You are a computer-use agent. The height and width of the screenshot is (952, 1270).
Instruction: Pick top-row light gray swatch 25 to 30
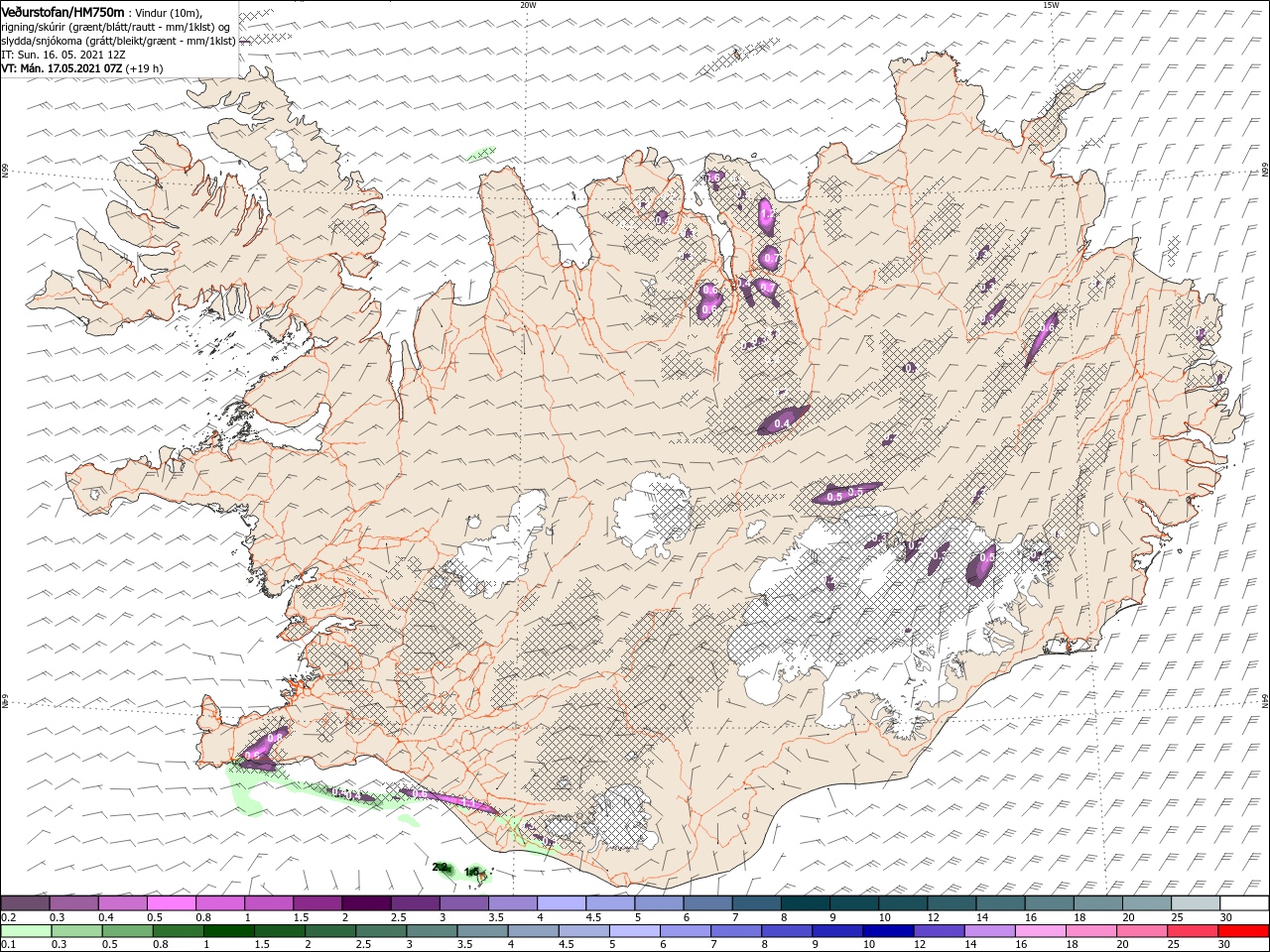pyautogui.click(x=1195, y=903)
